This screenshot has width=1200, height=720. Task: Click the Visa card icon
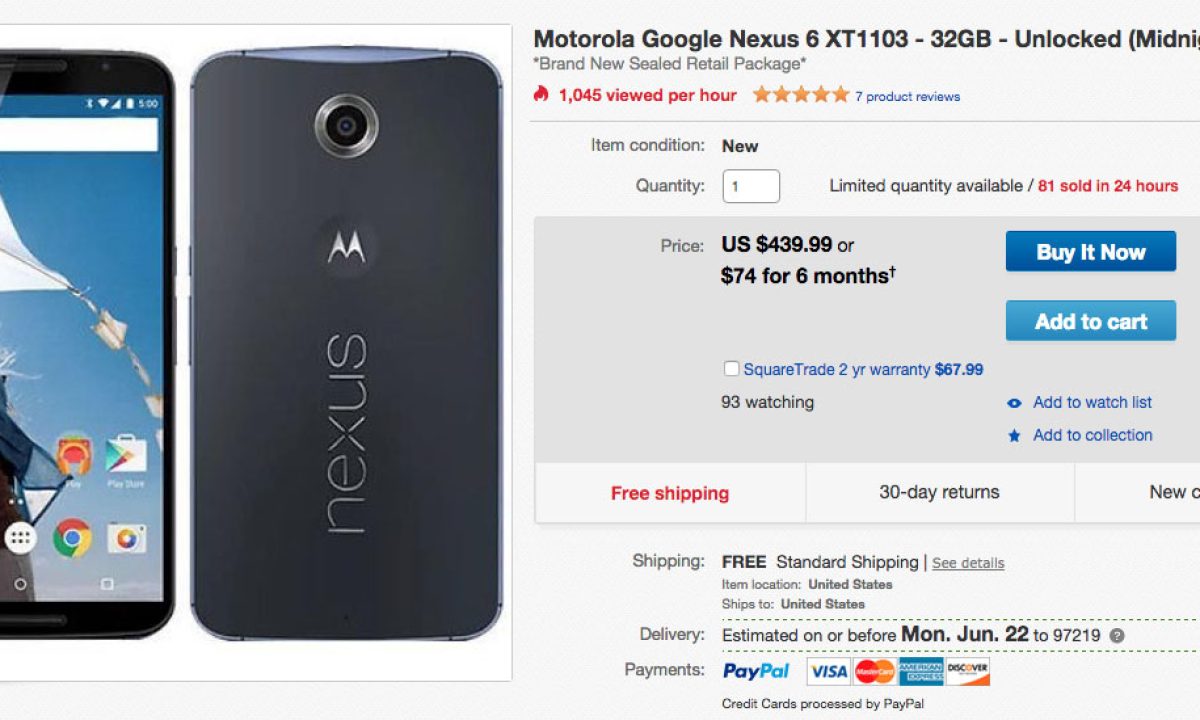(828, 671)
